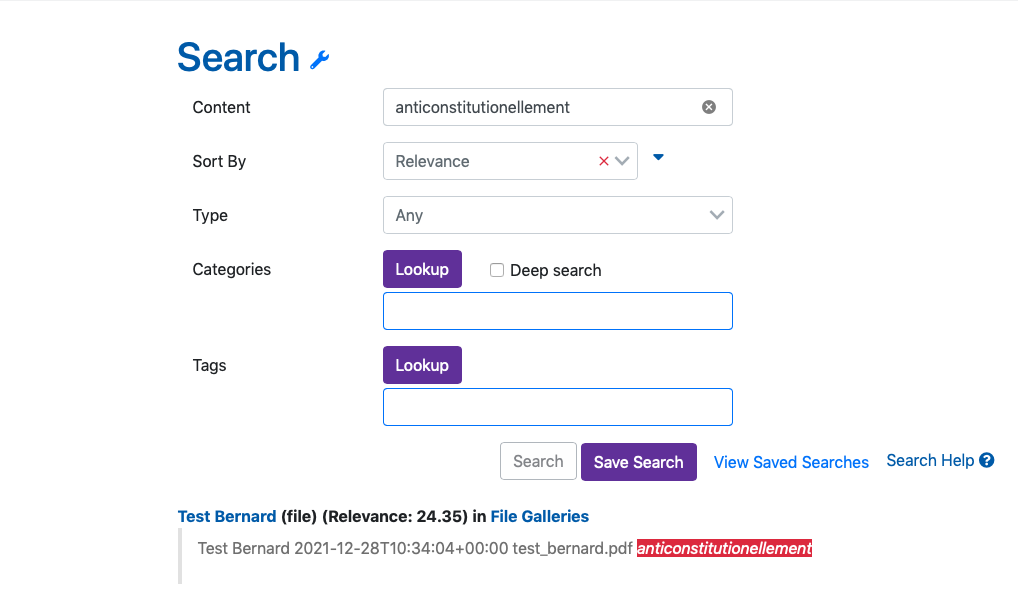Click the purple Save Search button

click(x=638, y=462)
